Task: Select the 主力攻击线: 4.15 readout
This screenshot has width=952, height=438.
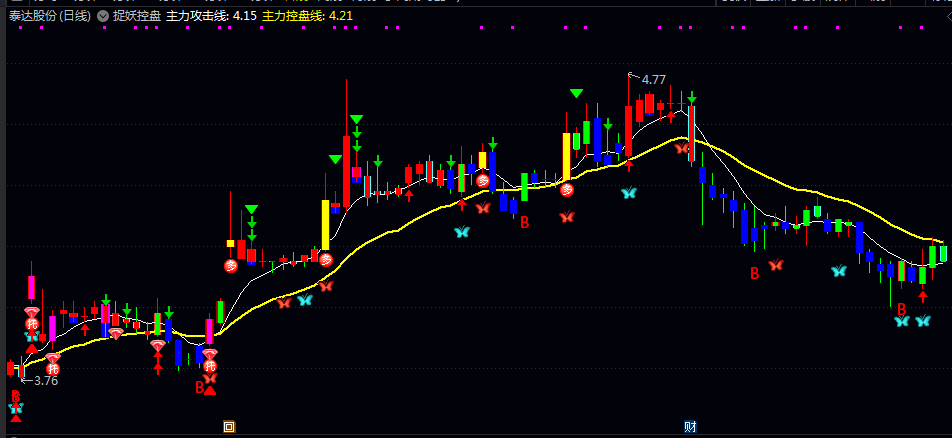Action: pos(211,16)
